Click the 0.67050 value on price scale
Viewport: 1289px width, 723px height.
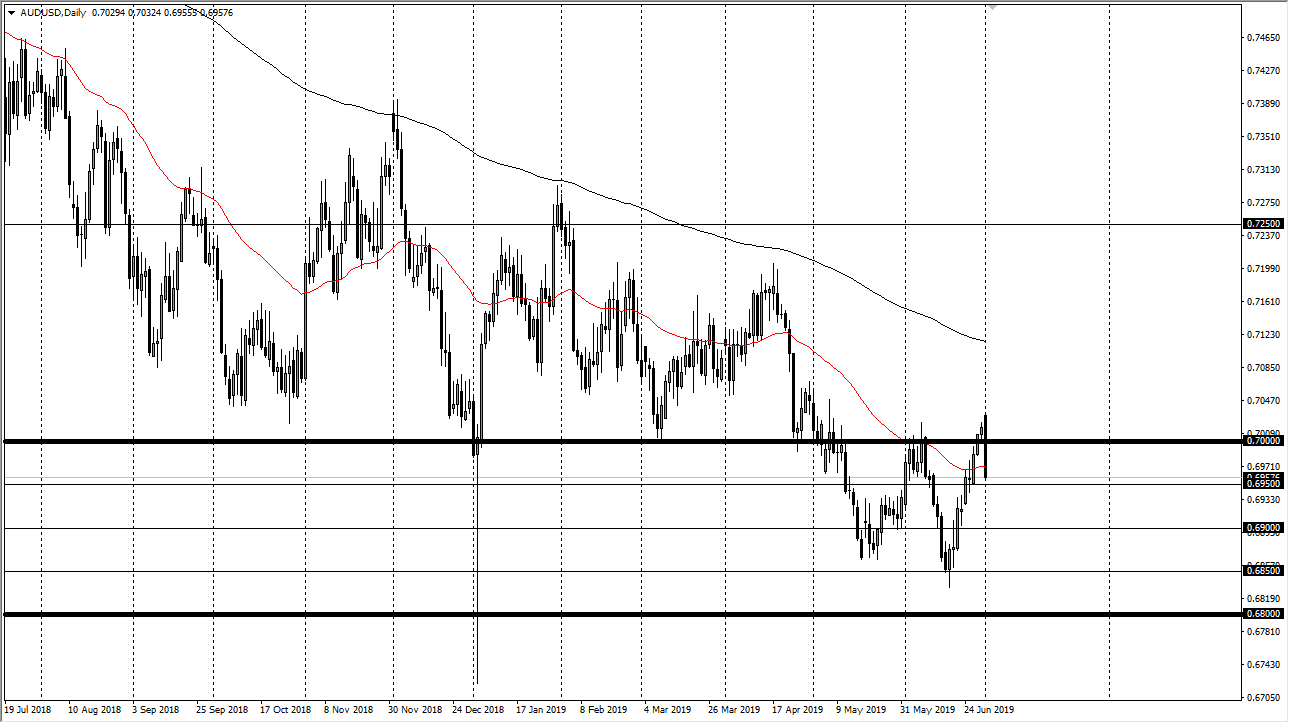[x=1262, y=697]
